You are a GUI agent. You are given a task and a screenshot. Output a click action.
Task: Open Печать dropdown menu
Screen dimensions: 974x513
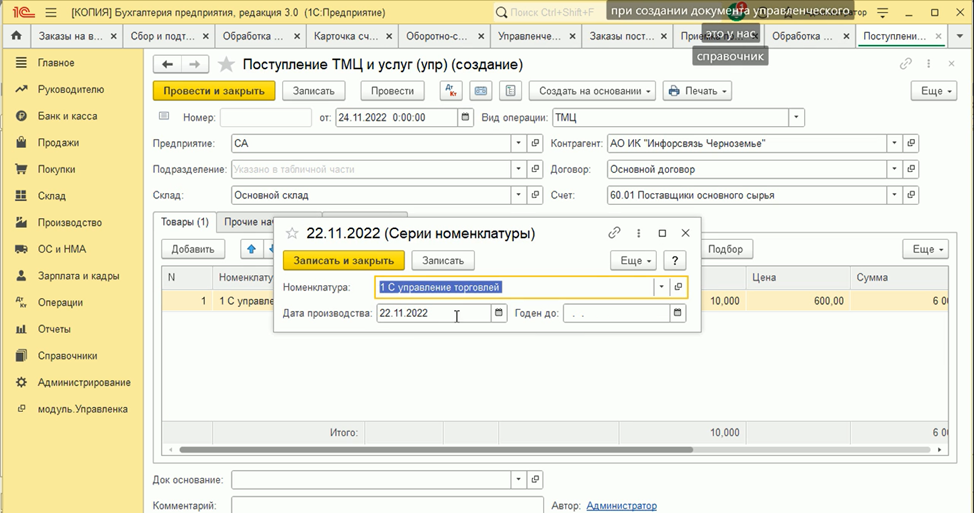point(697,91)
